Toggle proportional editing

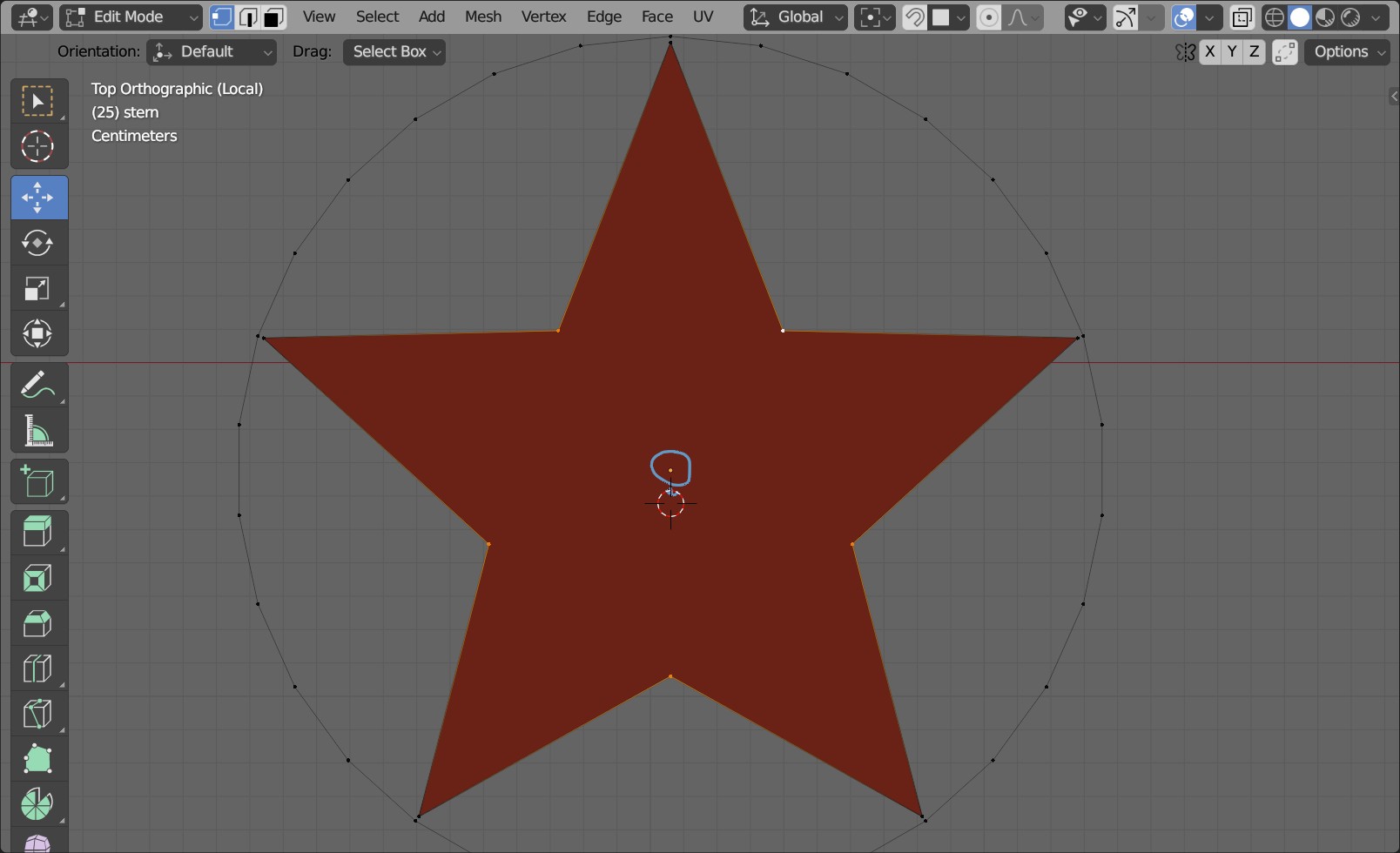point(989,17)
